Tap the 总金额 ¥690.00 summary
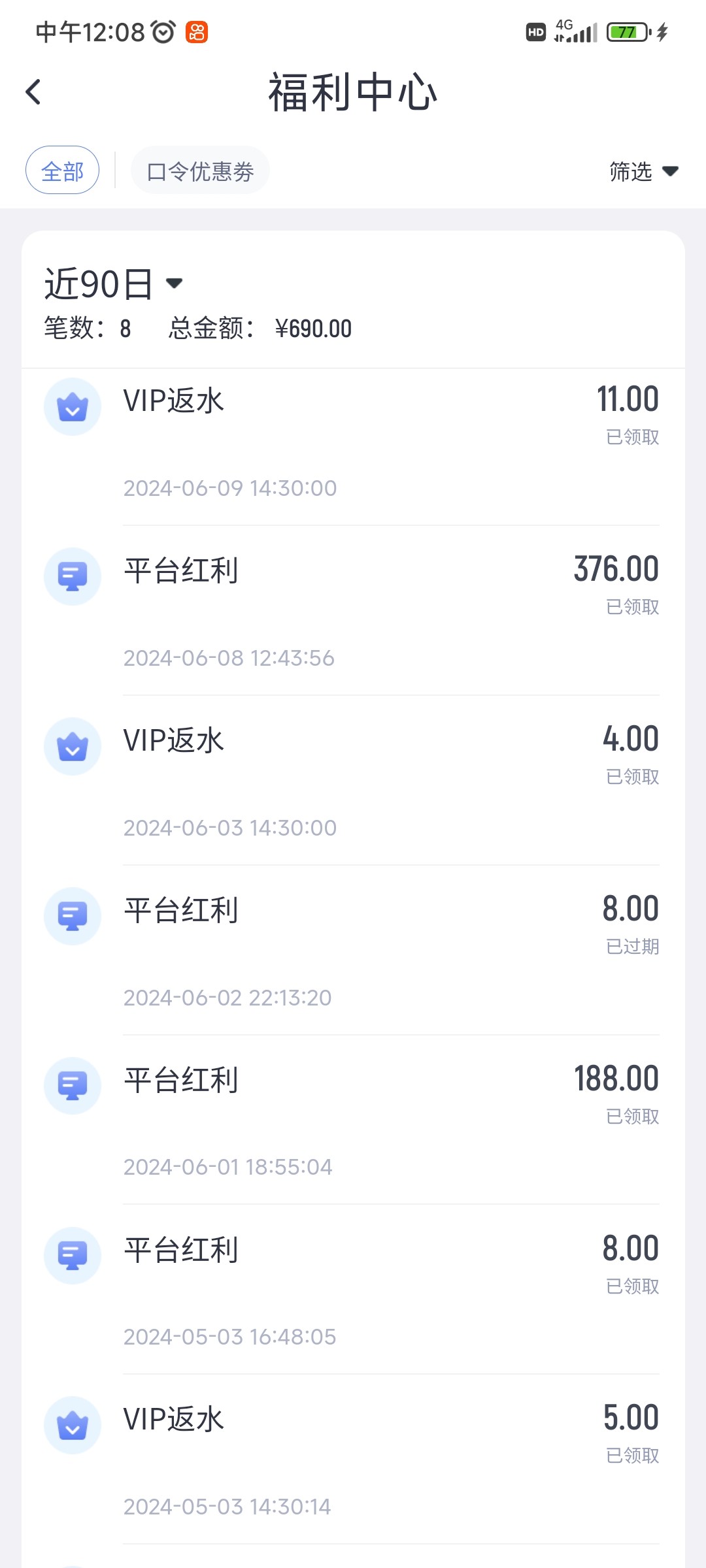 pyautogui.click(x=260, y=329)
